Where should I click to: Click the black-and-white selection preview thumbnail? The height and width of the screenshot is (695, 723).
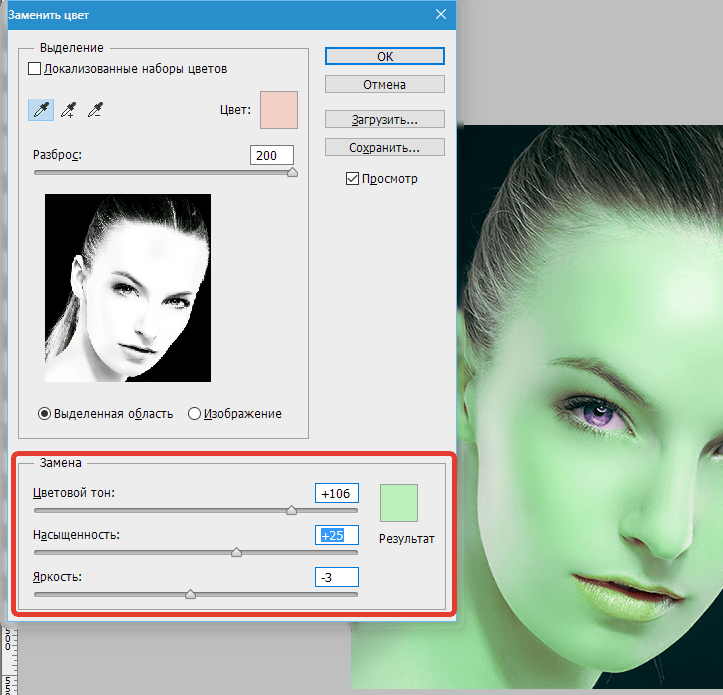coord(128,288)
